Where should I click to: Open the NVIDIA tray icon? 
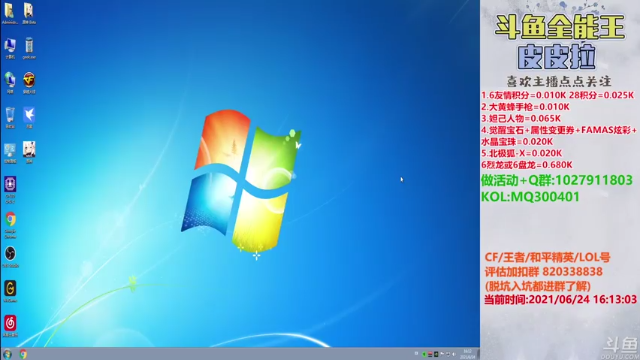click(x=436, y=354)
